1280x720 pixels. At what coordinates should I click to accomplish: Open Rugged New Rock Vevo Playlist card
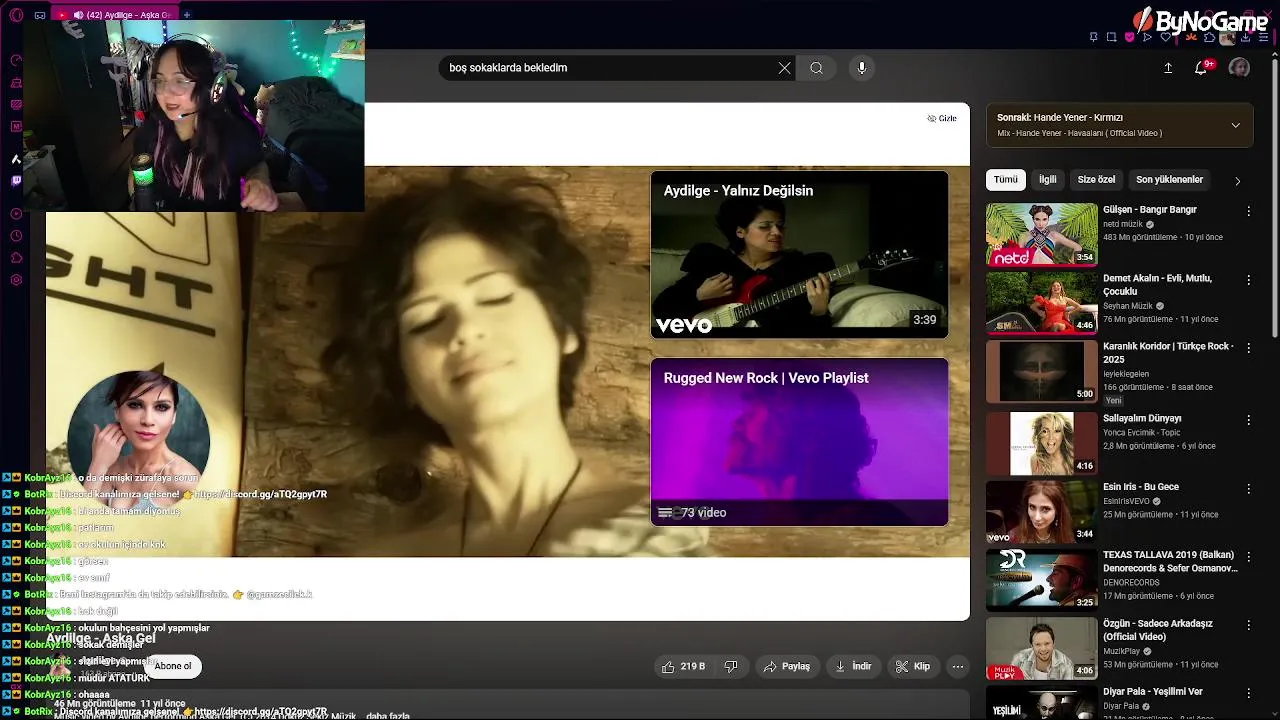click(x=799, y=442)
